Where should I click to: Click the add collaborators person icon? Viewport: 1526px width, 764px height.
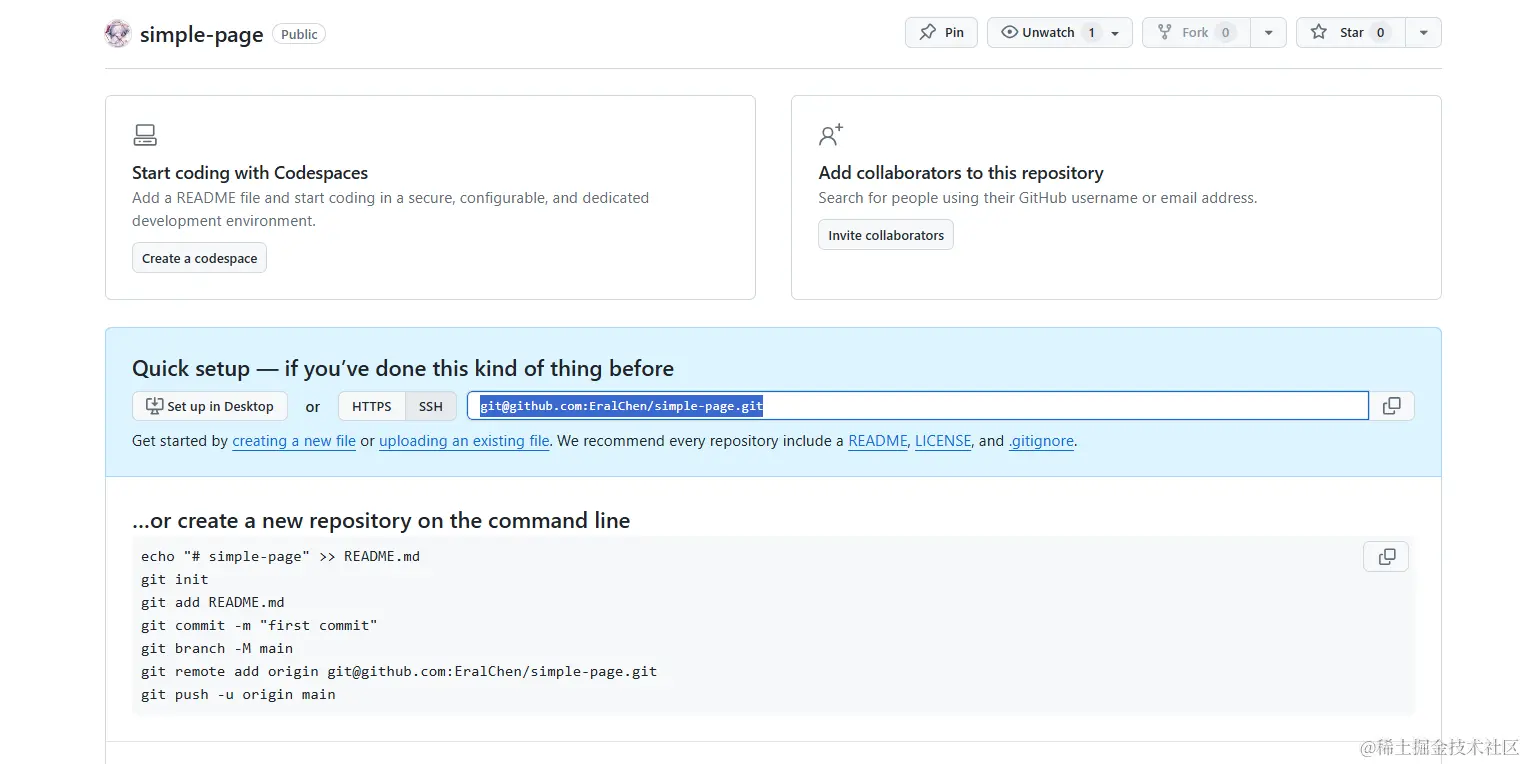831,135
